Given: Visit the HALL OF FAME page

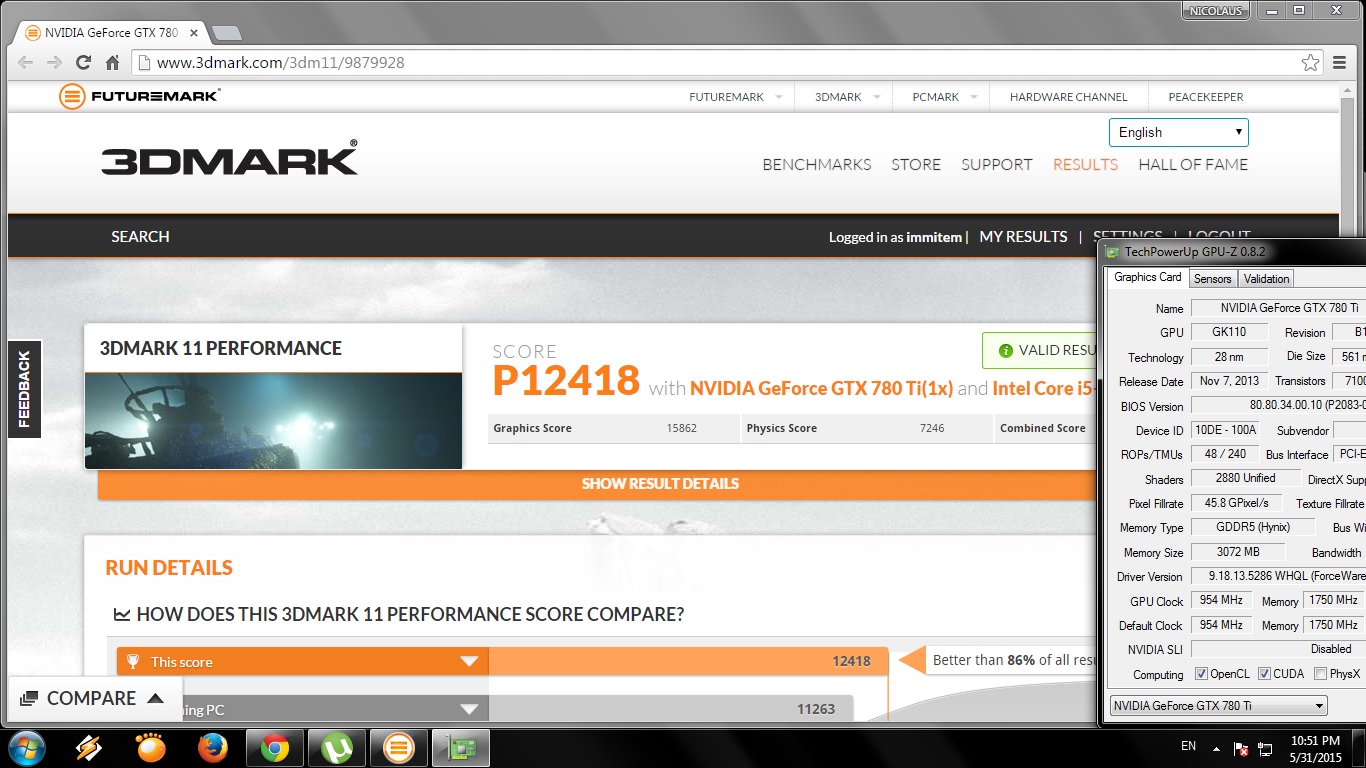Looking at the screenshot, I should pyautogui.click(x=1193, y=165).
